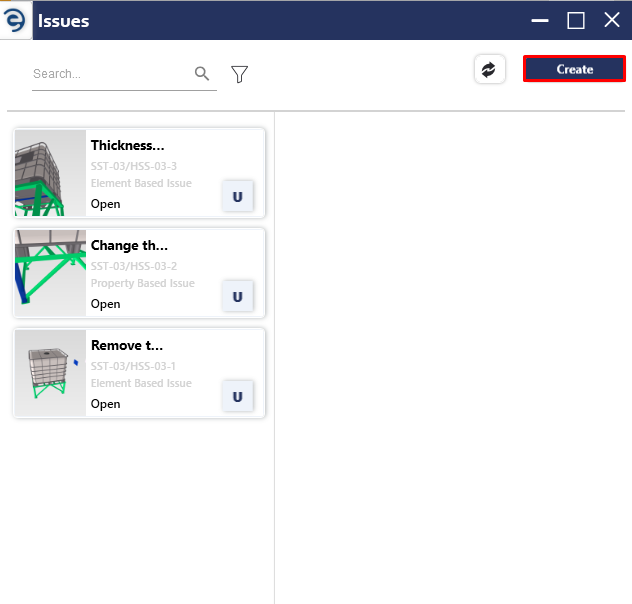Click issue ID SST-03/HSS-03-3
The height and width of the screenshot is (604, 632).
pyautogui.click(x=133, y=166)
